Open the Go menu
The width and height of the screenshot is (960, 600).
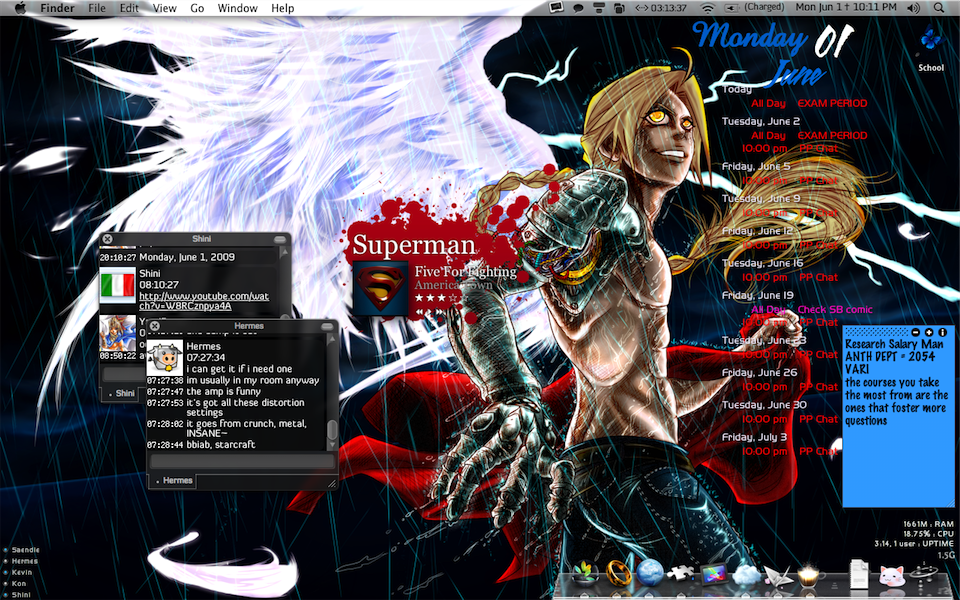coord(197,8)
